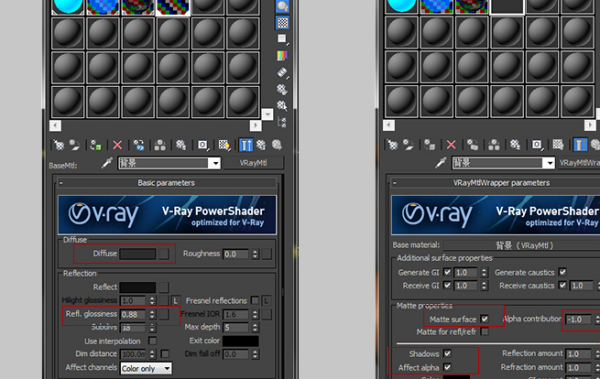Assign Material to Selection in left editor
Image resolution: width=600 pixels, height=379 pixels.
[x=96, y=145]
